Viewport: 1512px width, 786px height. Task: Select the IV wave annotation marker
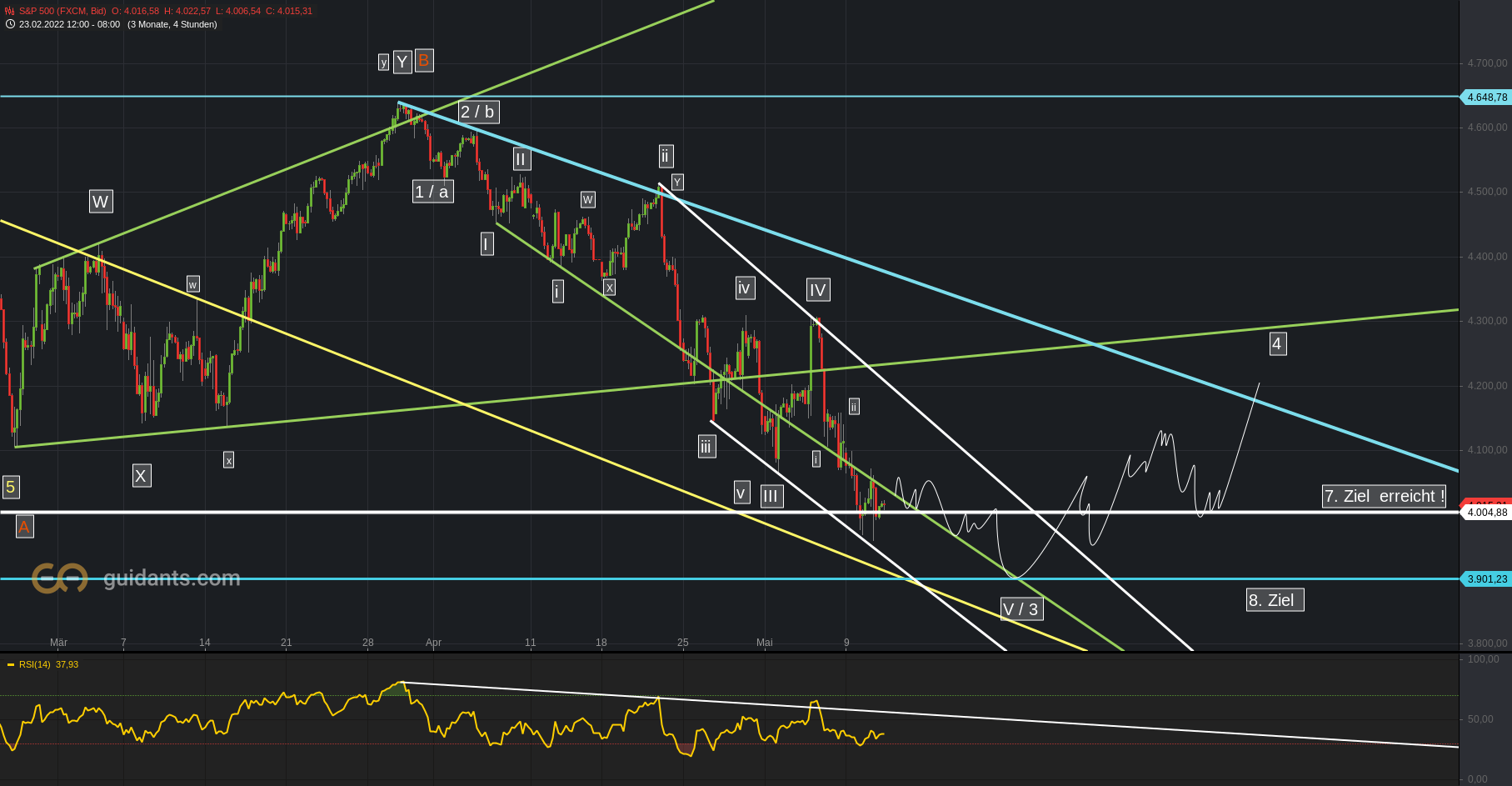pyautogui.click(x=816, y=290)
